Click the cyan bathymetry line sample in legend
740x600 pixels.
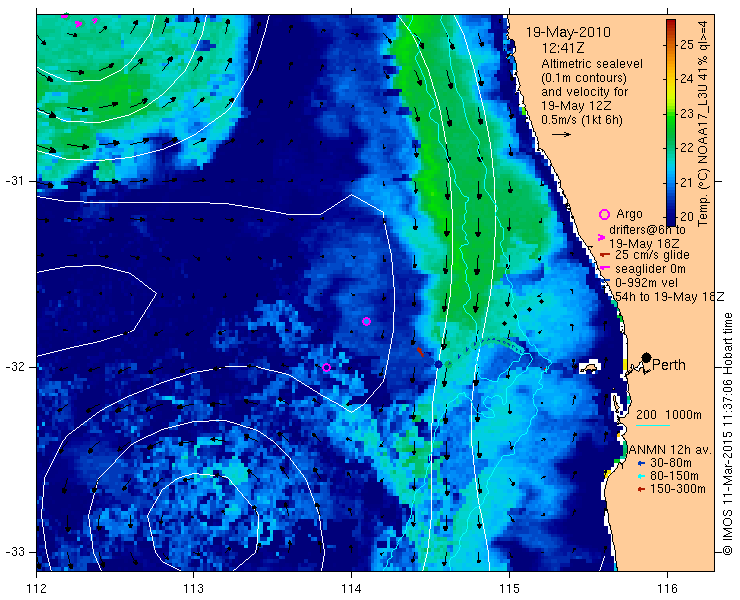(653, 426)
